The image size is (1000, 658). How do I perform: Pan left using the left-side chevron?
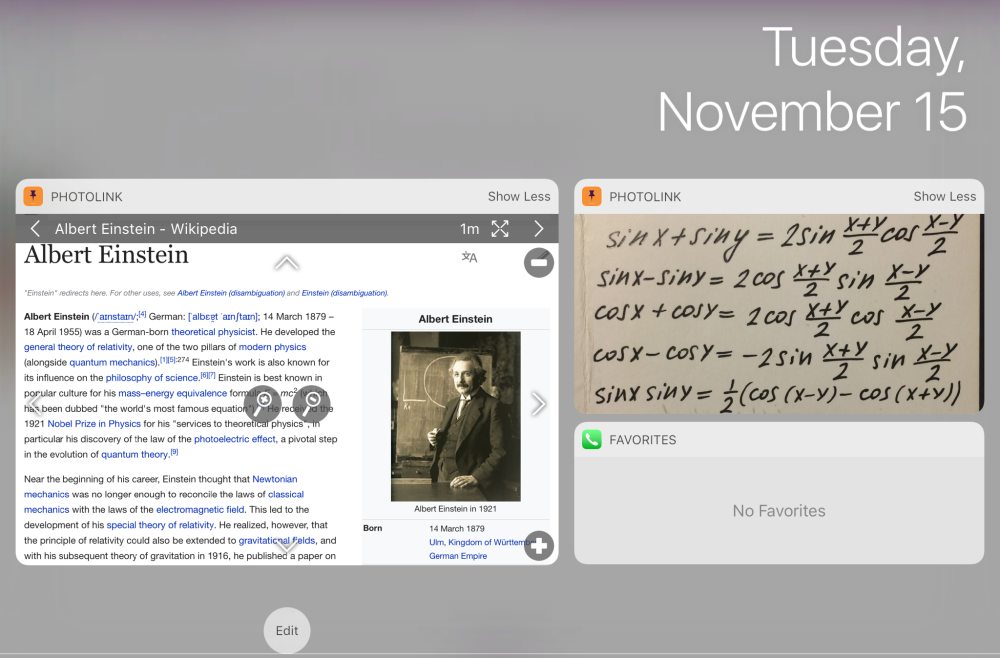pyautogui.click(x=35, y=403)
